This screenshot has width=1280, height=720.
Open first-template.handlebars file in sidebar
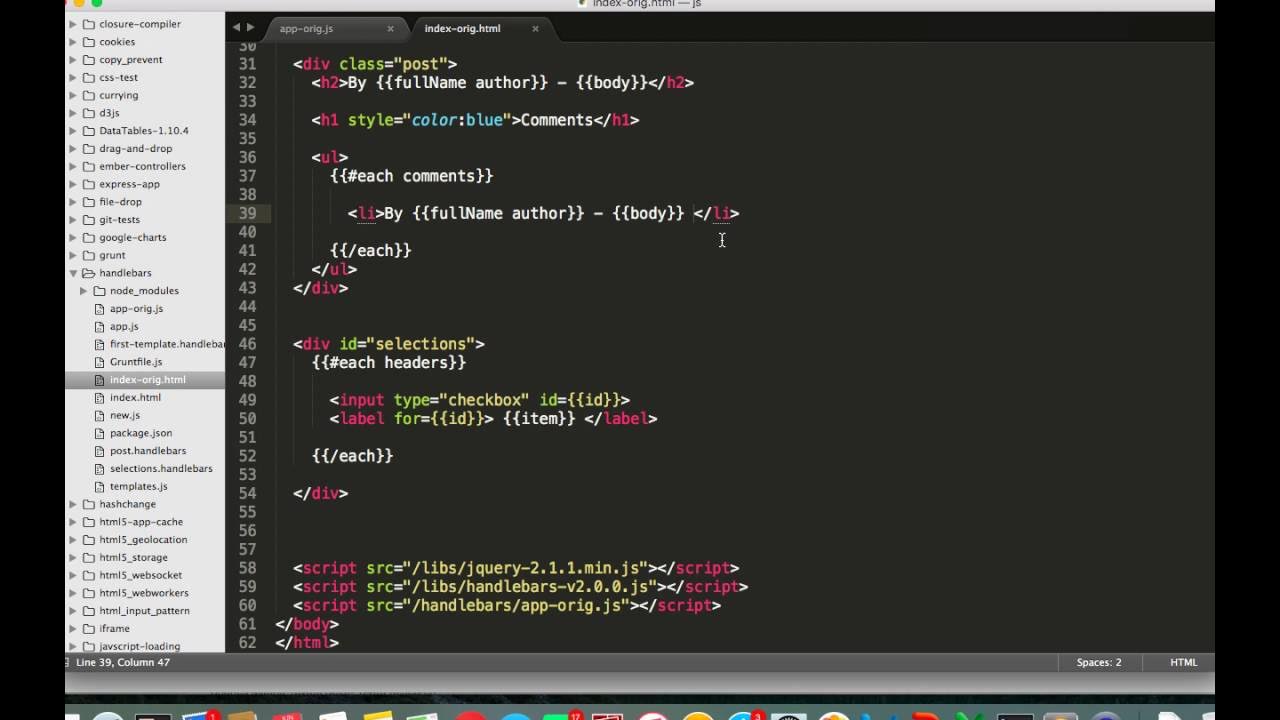(x=167, y=344)
